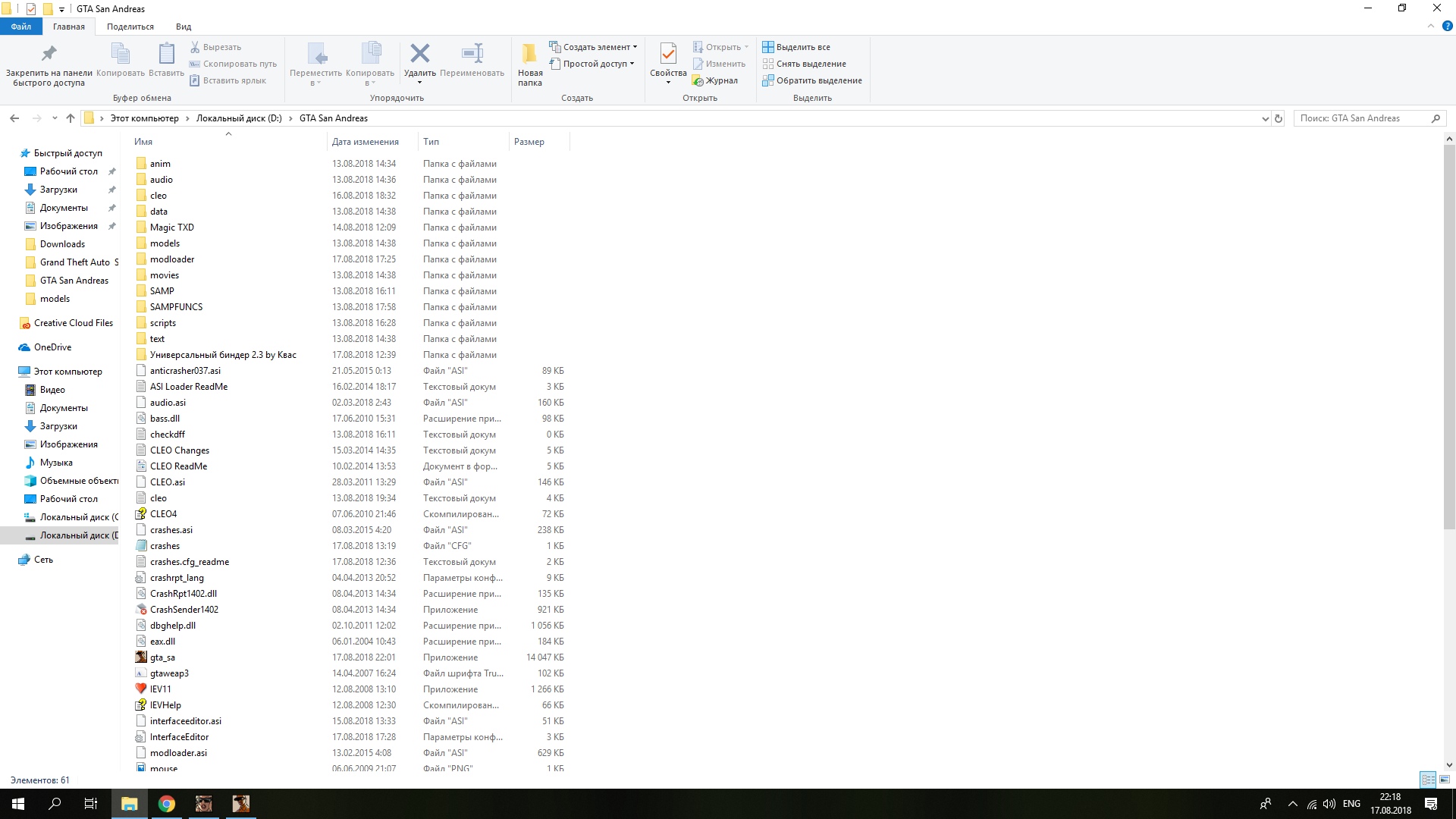Click This PC breadcrumb segment
Image resolution: width=1456 pixels, height=819 pixels.
pyautogui.click(x=144, y=118)
